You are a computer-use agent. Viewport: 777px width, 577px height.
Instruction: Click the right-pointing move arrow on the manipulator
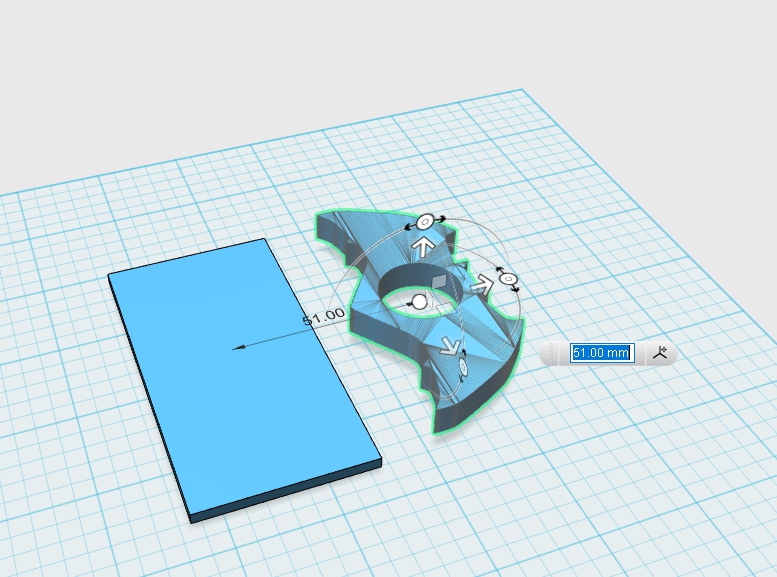pos(482,285)
